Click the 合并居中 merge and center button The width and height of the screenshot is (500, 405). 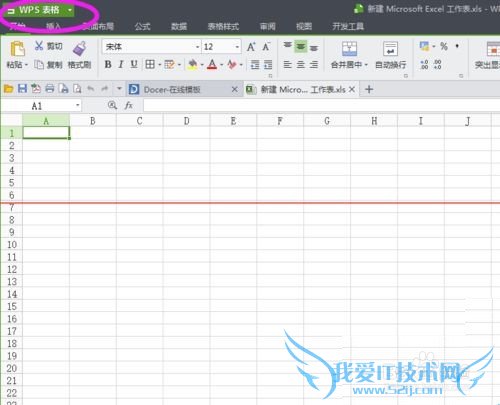point(349,55)
